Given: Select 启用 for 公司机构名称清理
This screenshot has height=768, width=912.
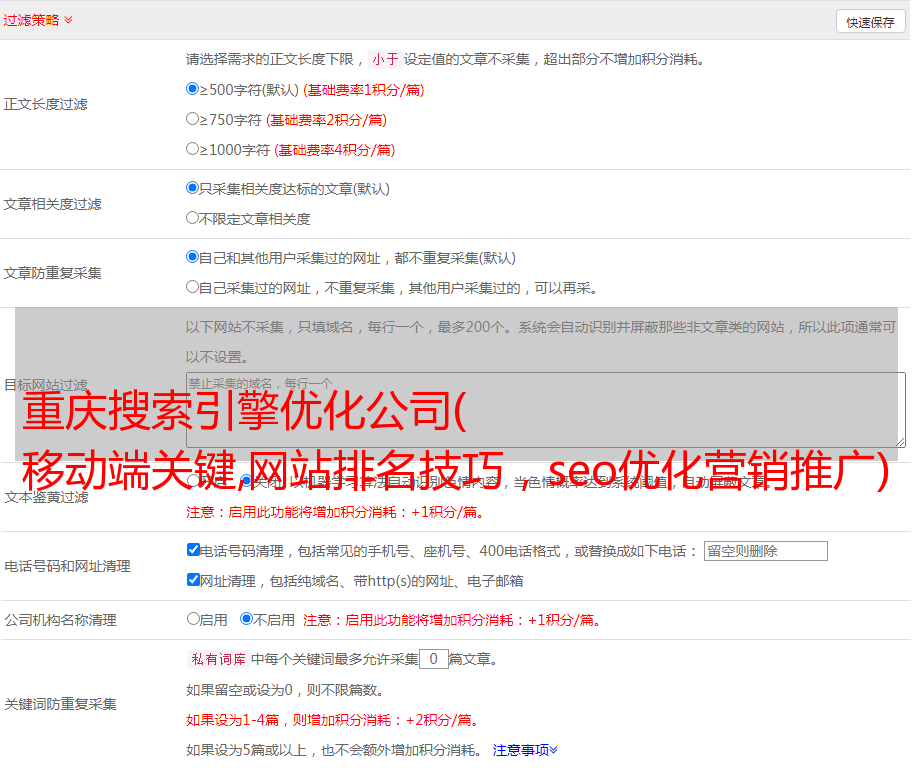Looking at the screenshot, I should 193,619.
